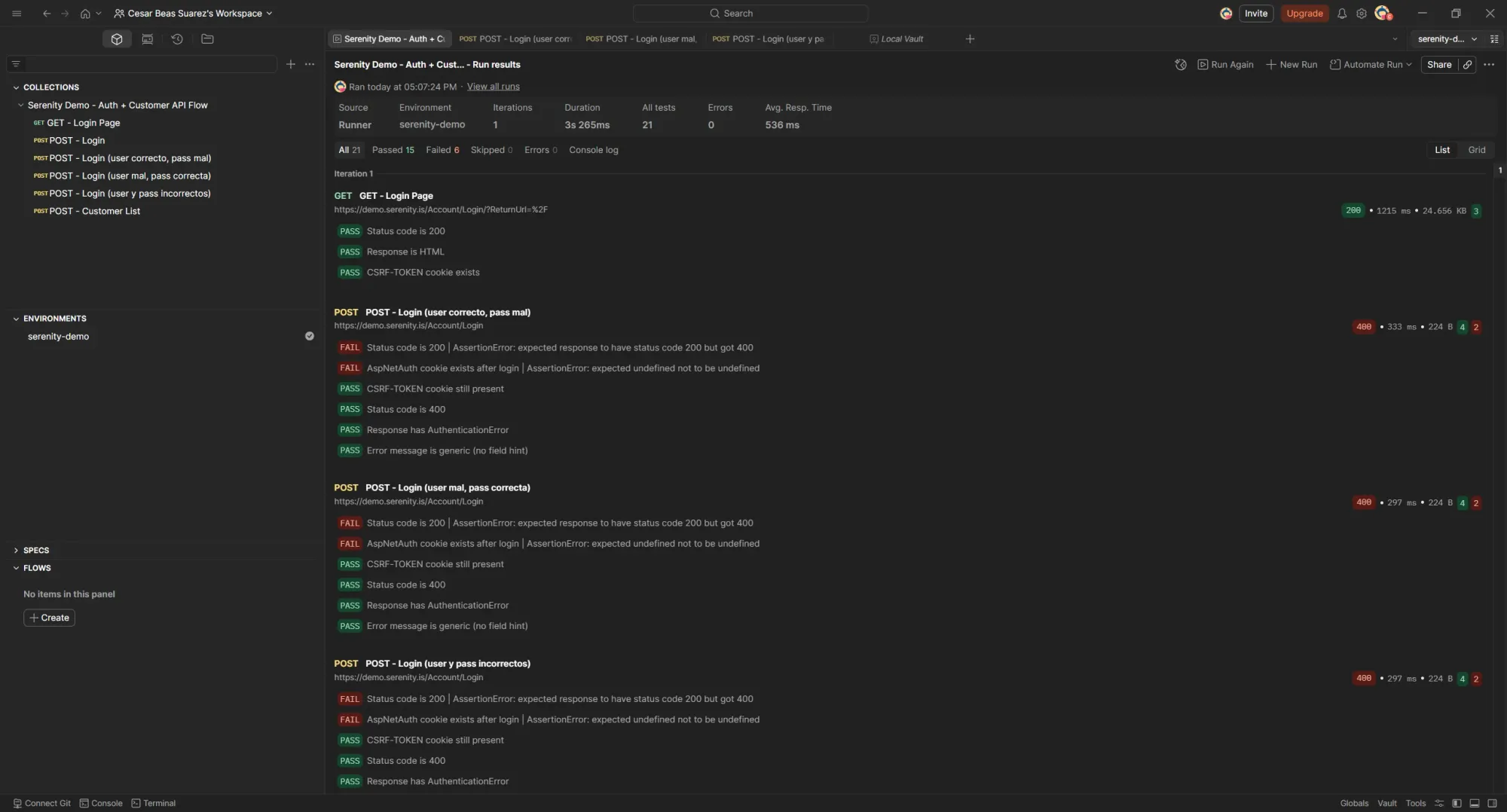Toggle the right sidebar panel in status bar
The height and width of the screenshot is (812, 1507).
pos(1492,803)
